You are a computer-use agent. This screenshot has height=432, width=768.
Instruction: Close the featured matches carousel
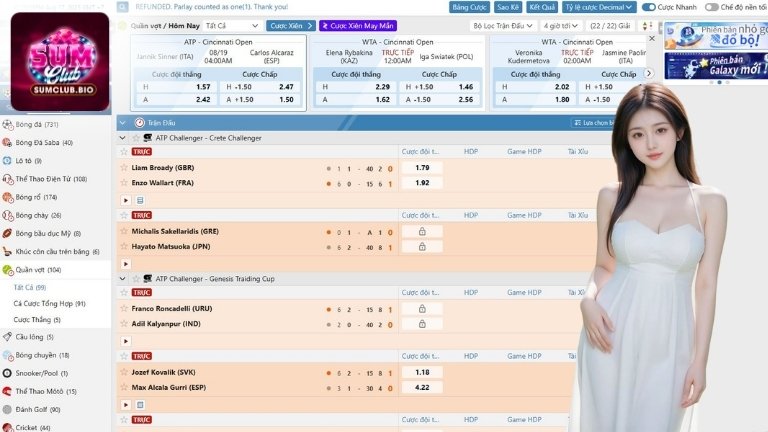pyautogui.click(x=652, y=38)
